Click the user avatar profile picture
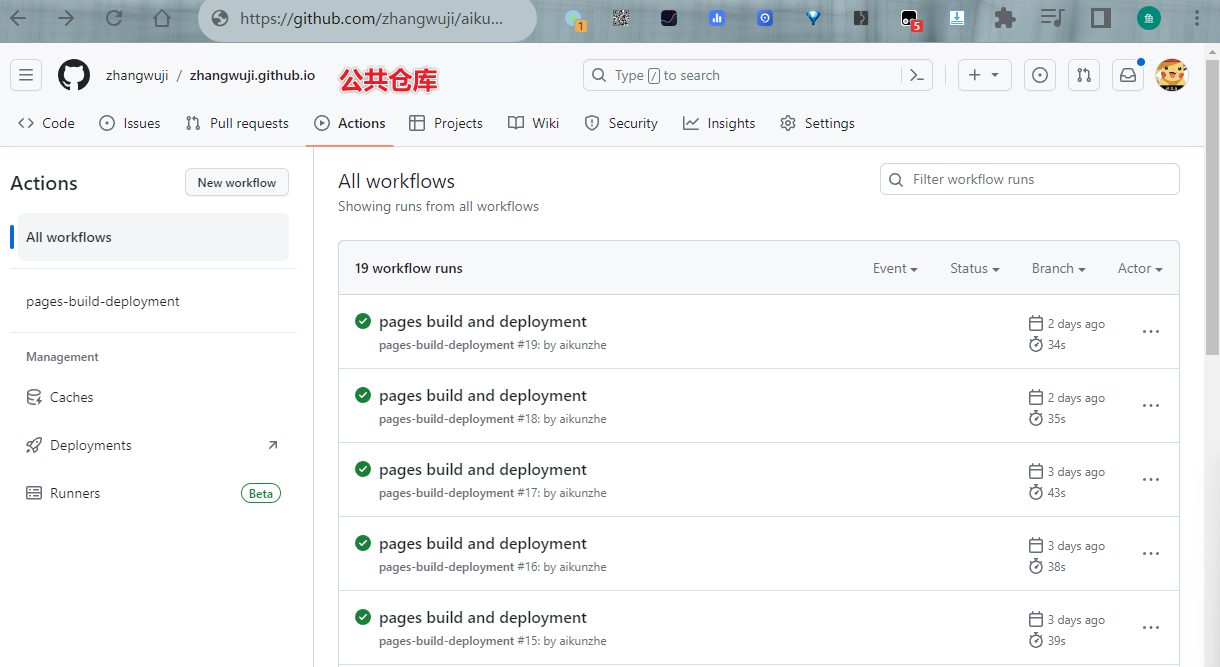Screen dimensions: 1220x667 pos(1171,75)
